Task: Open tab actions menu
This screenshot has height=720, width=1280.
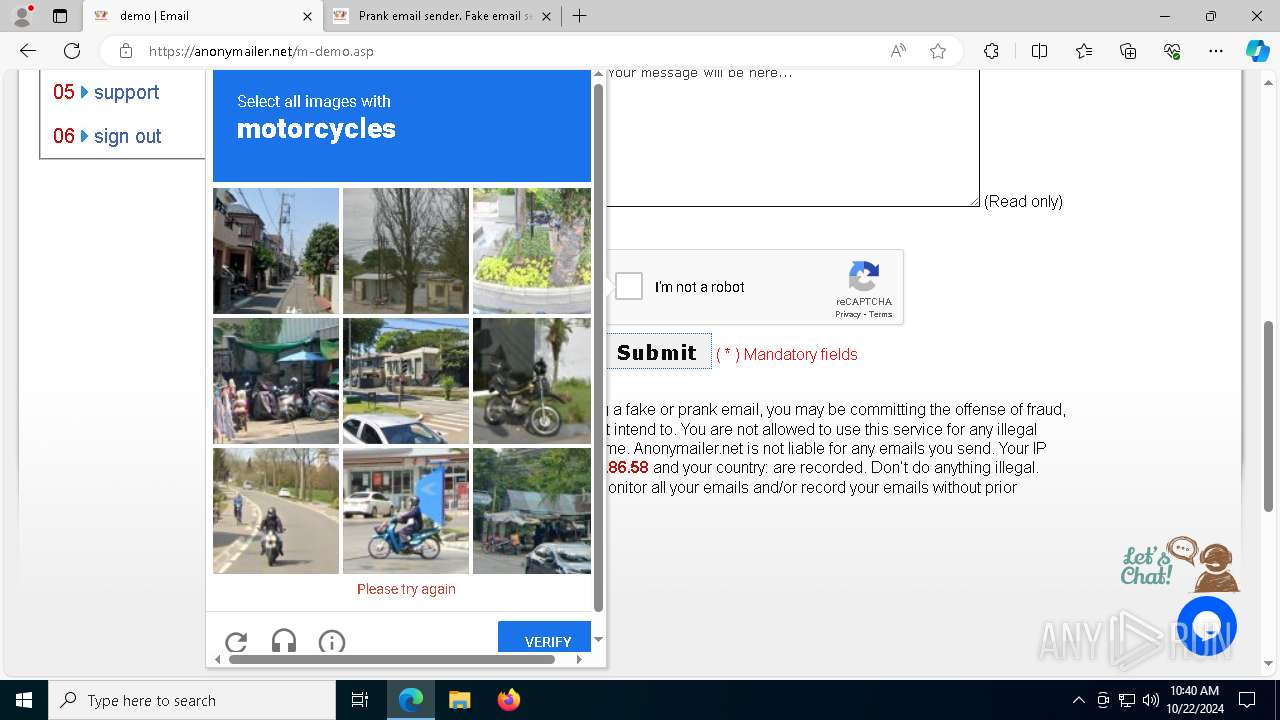Action: 60,16
